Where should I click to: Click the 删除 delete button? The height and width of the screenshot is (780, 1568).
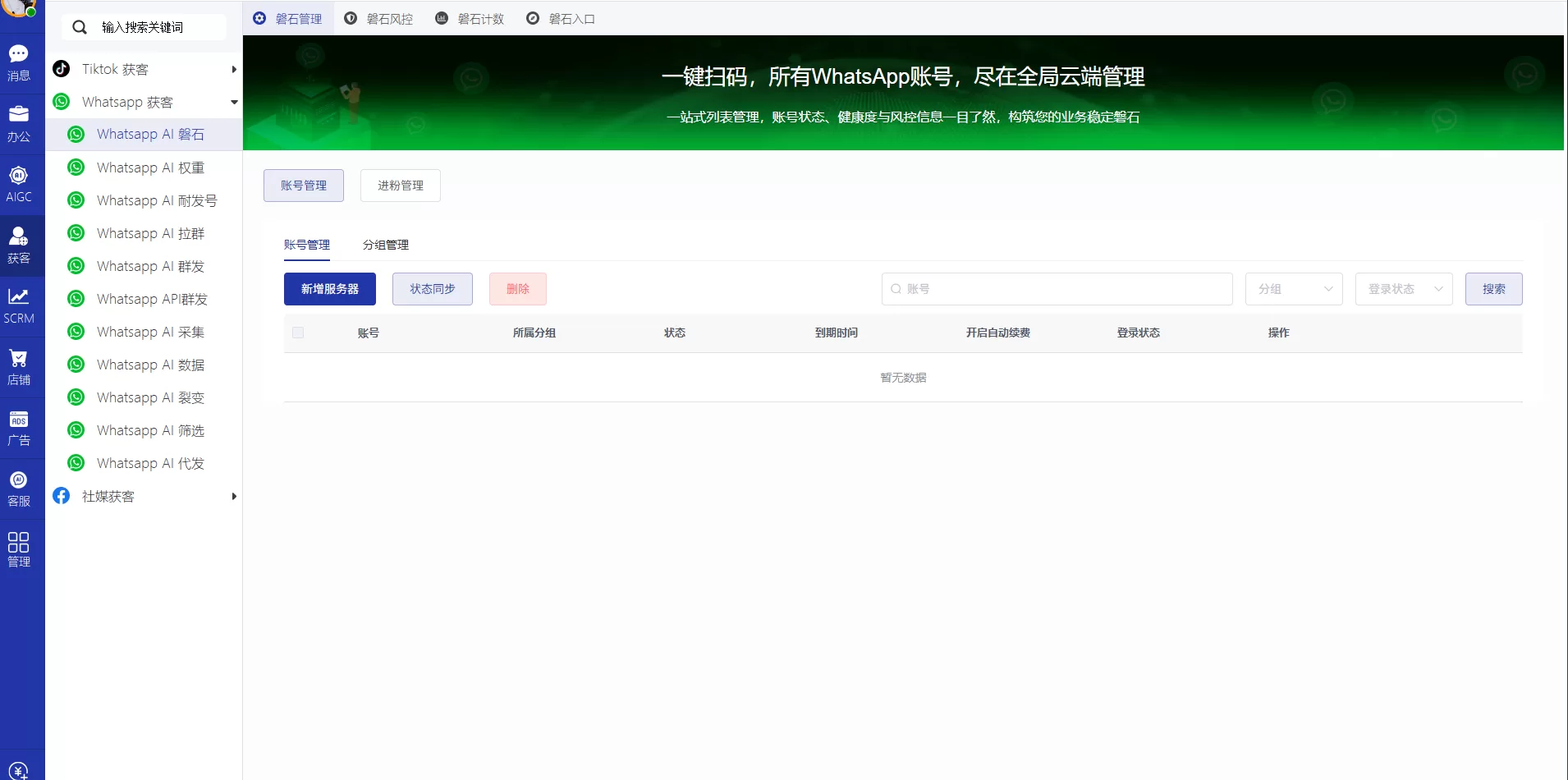pos(516,289)
